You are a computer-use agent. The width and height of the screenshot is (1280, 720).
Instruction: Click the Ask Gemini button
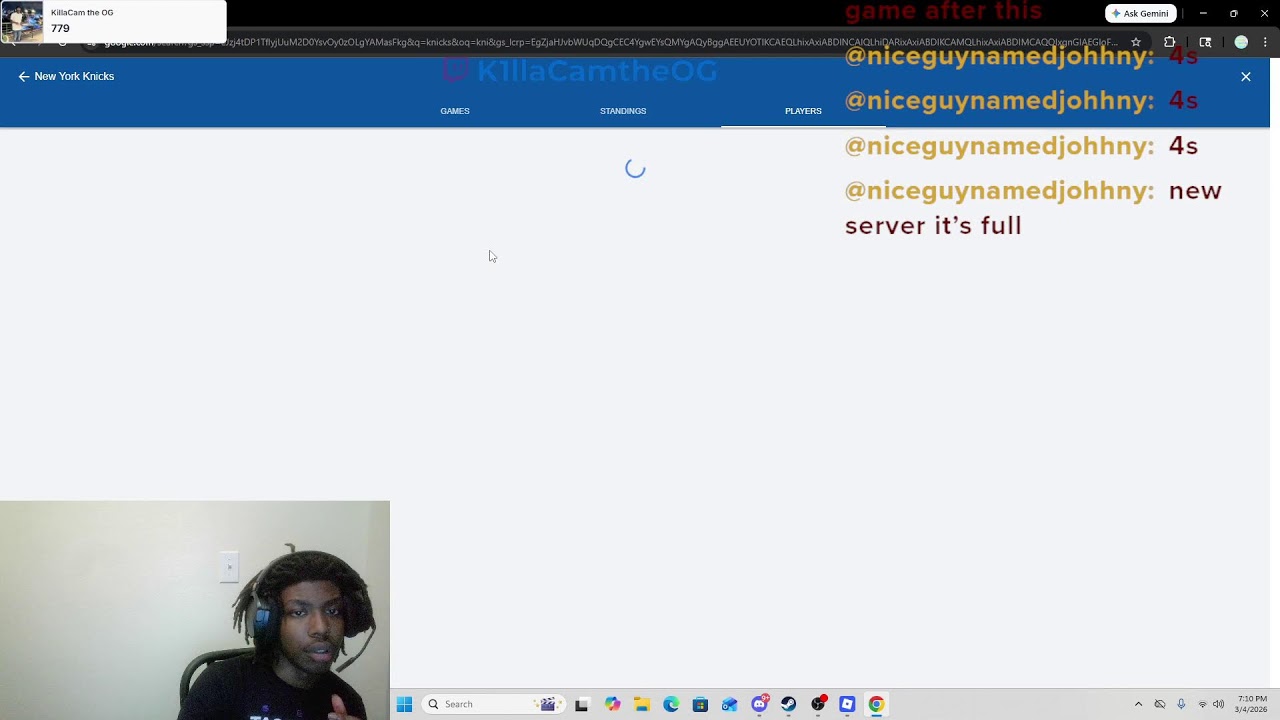[1140, 13]
